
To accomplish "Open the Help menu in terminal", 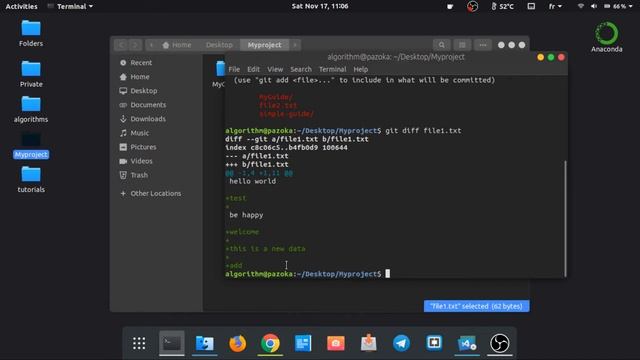I will point(360,69).
